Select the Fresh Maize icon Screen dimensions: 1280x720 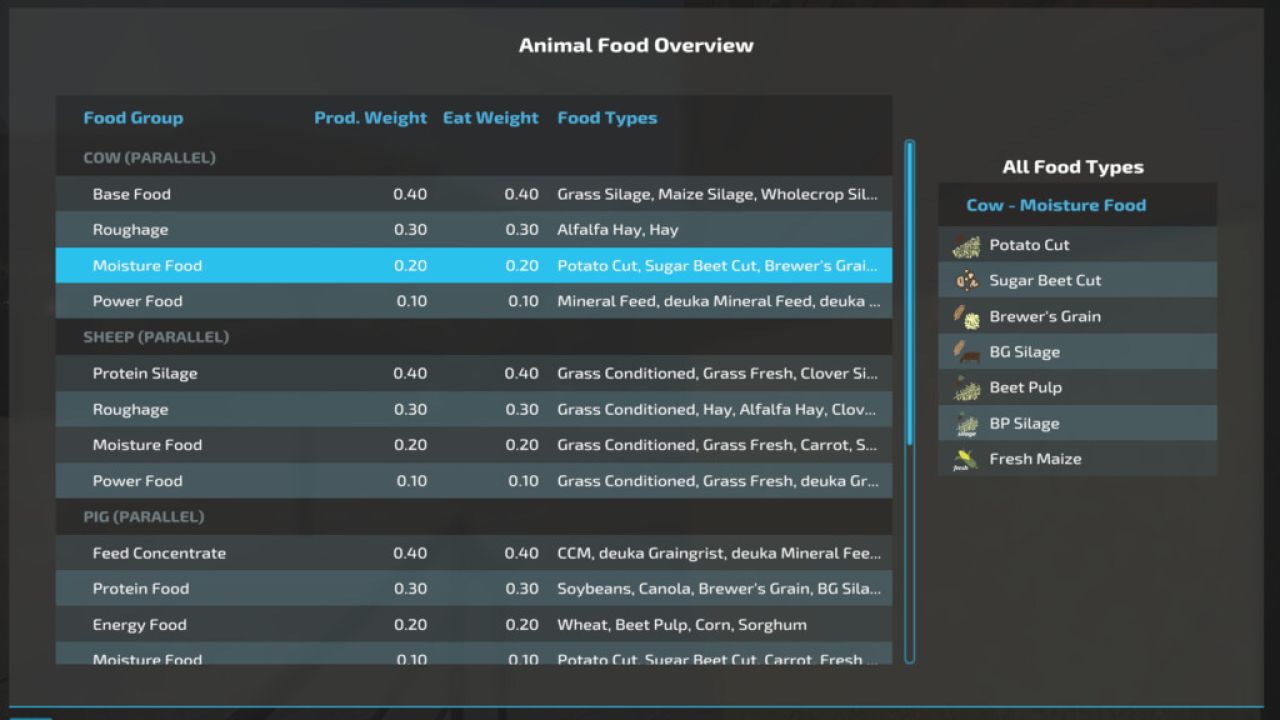965,458
